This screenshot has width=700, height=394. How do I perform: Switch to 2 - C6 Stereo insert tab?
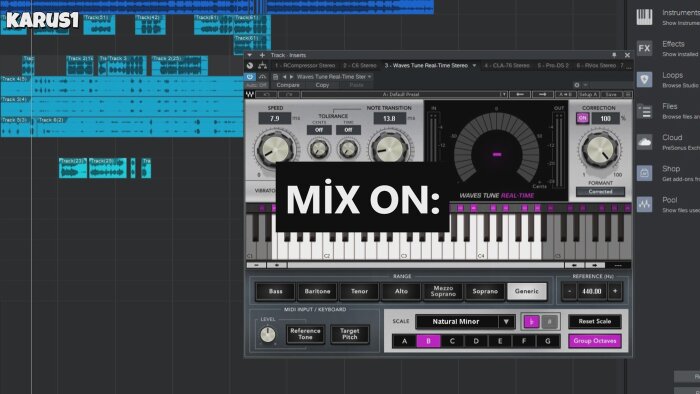click(x=360, y=66)
